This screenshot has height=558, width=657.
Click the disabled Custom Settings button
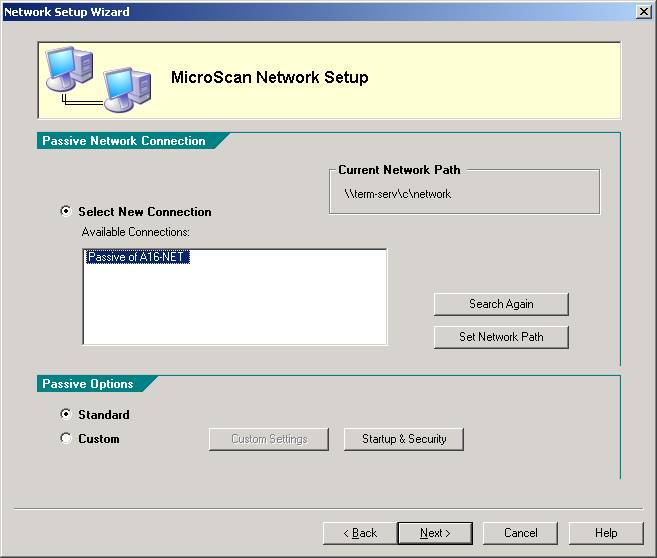(x=269, y=439)
